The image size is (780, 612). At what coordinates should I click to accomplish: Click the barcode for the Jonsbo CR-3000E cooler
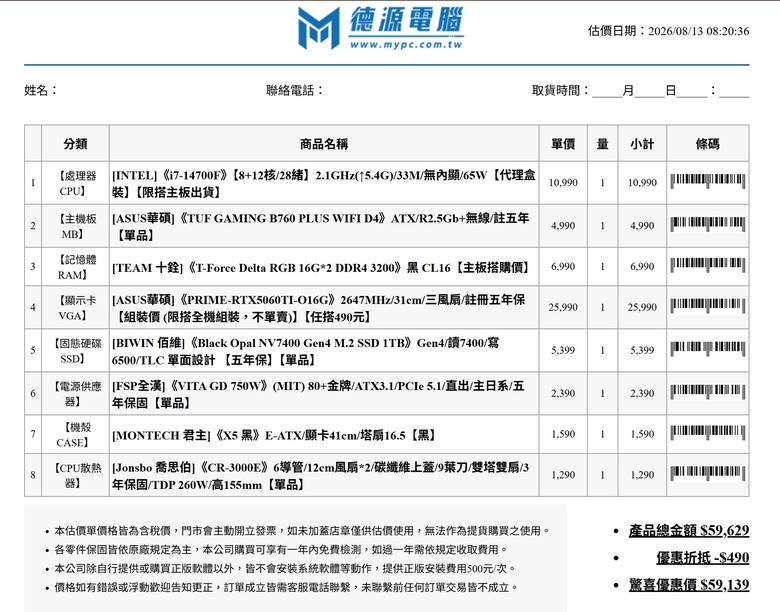pos(707,474)
